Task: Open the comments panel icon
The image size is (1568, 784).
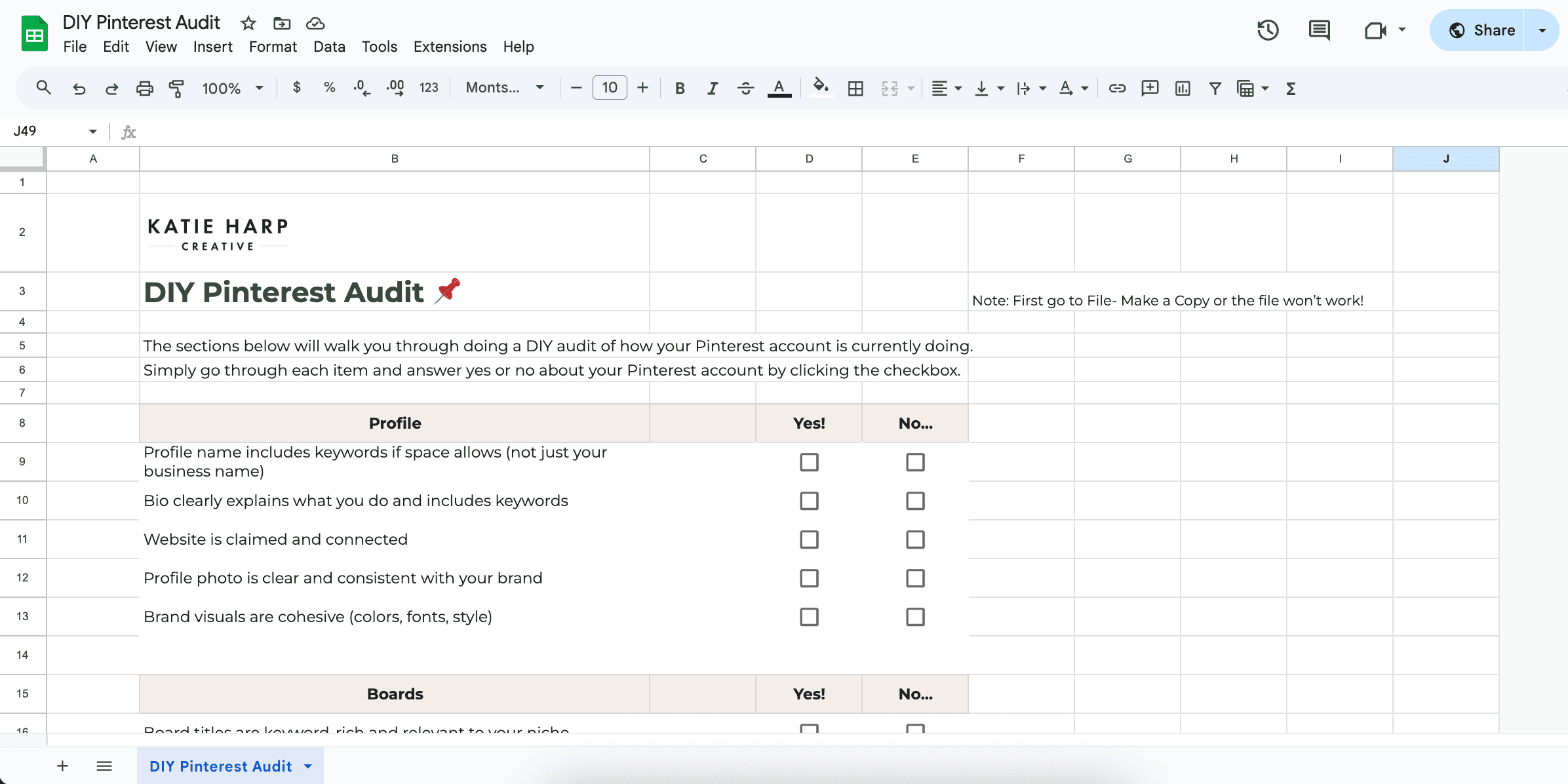Action: [x=1319, y=30]
